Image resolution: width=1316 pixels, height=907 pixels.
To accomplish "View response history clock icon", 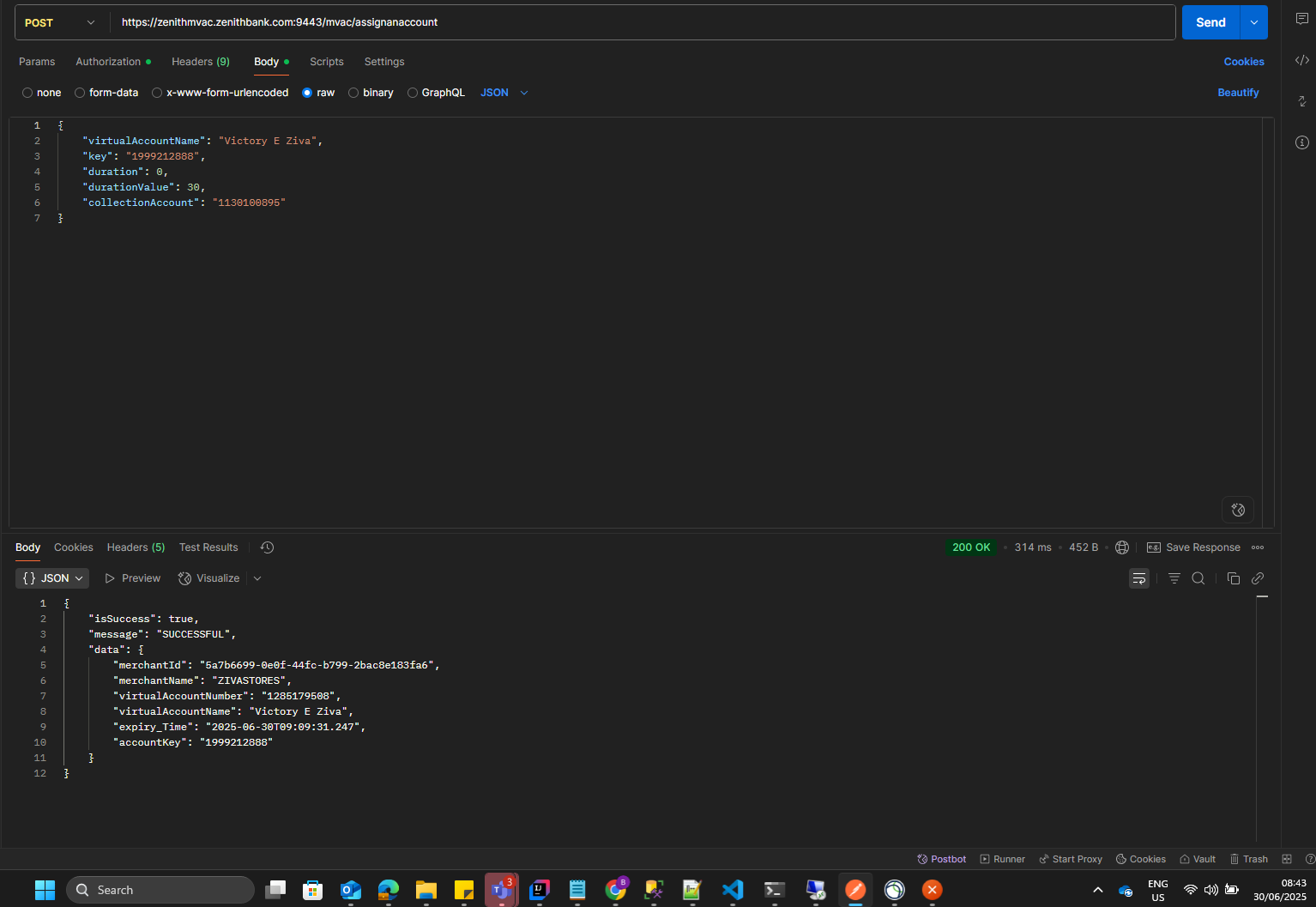I will pos(267,547).
